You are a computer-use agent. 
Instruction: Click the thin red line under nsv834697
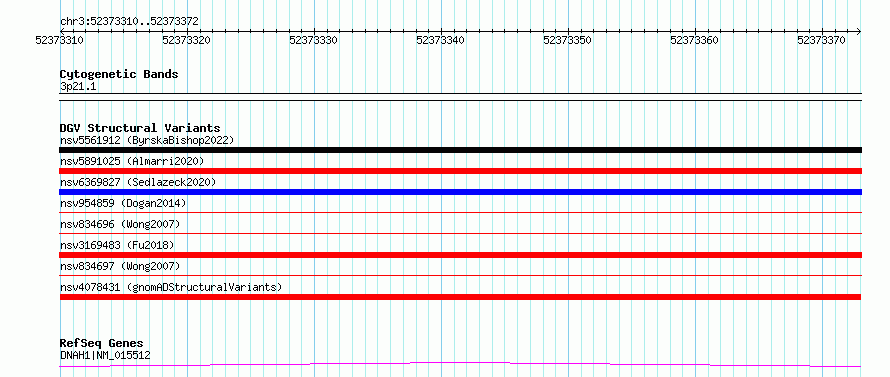tap(460, 275)
